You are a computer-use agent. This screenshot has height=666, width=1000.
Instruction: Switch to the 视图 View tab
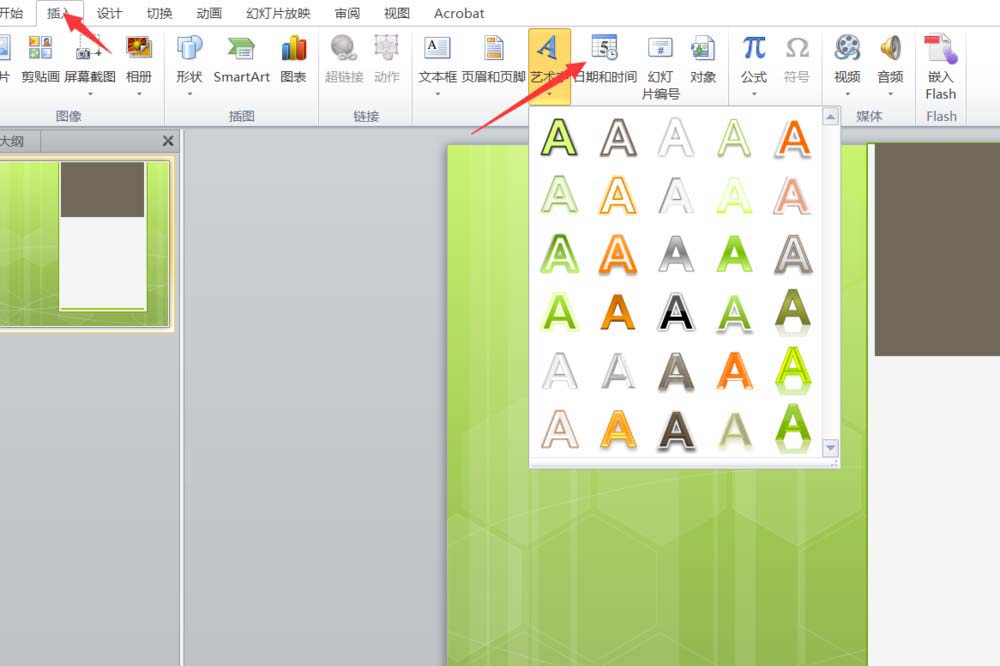click(x=397, y=13)
